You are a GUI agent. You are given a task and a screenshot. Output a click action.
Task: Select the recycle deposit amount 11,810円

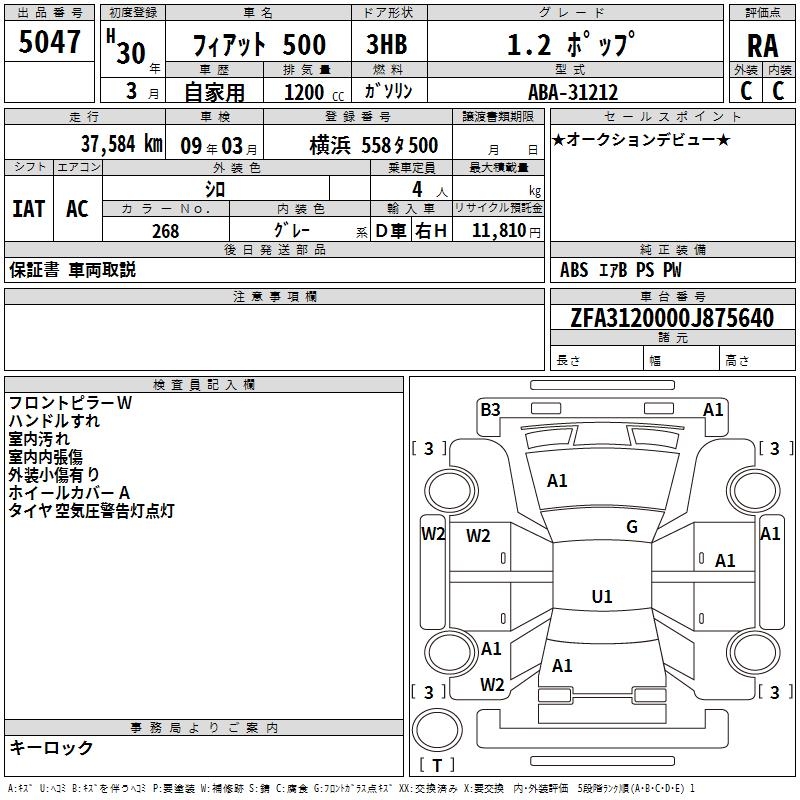tap(506, 231)
